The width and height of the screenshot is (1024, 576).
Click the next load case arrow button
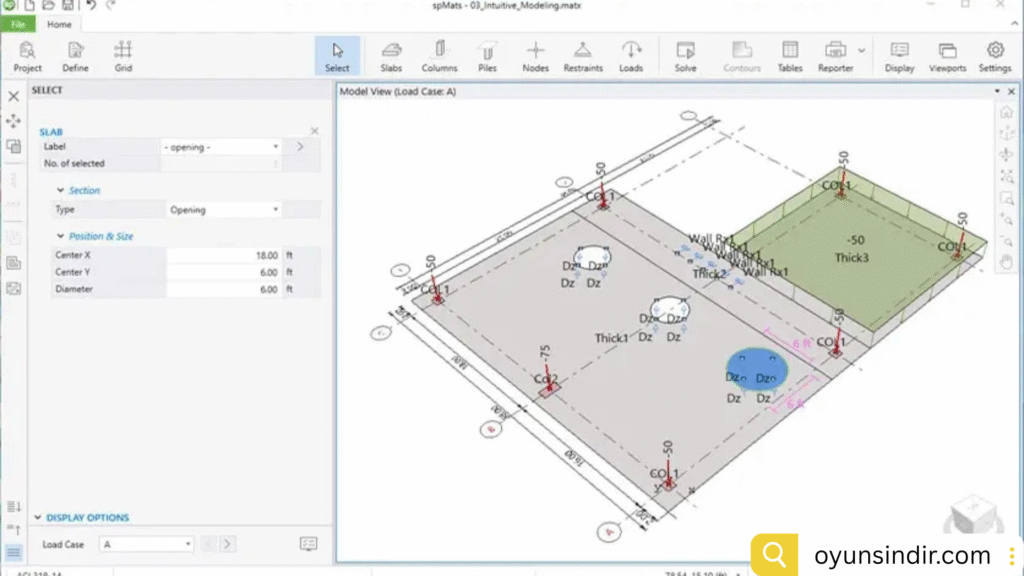[x=228, y=544]
